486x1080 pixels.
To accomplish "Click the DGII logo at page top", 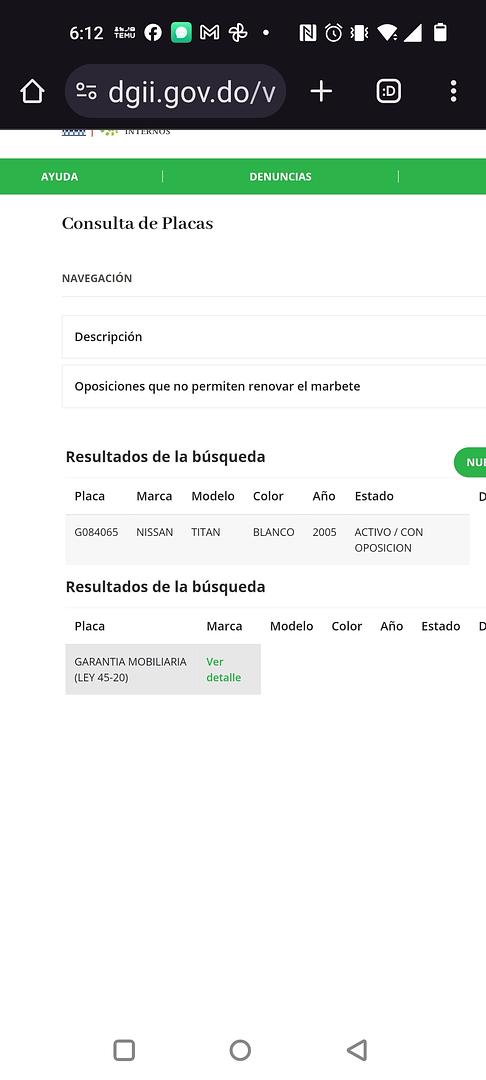I will [116, 132].
